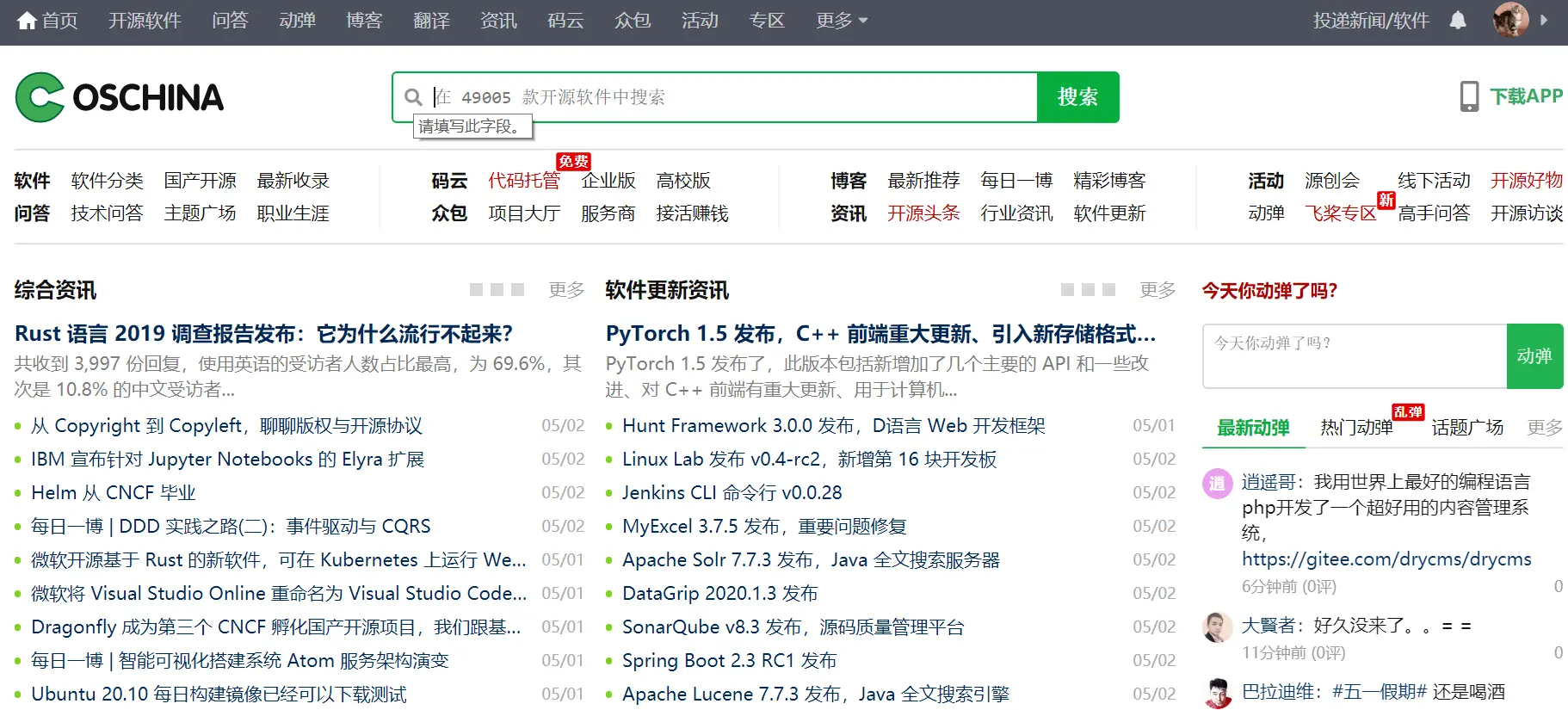
Task: Open 源创会 link
Action: tap(1331, 181)
